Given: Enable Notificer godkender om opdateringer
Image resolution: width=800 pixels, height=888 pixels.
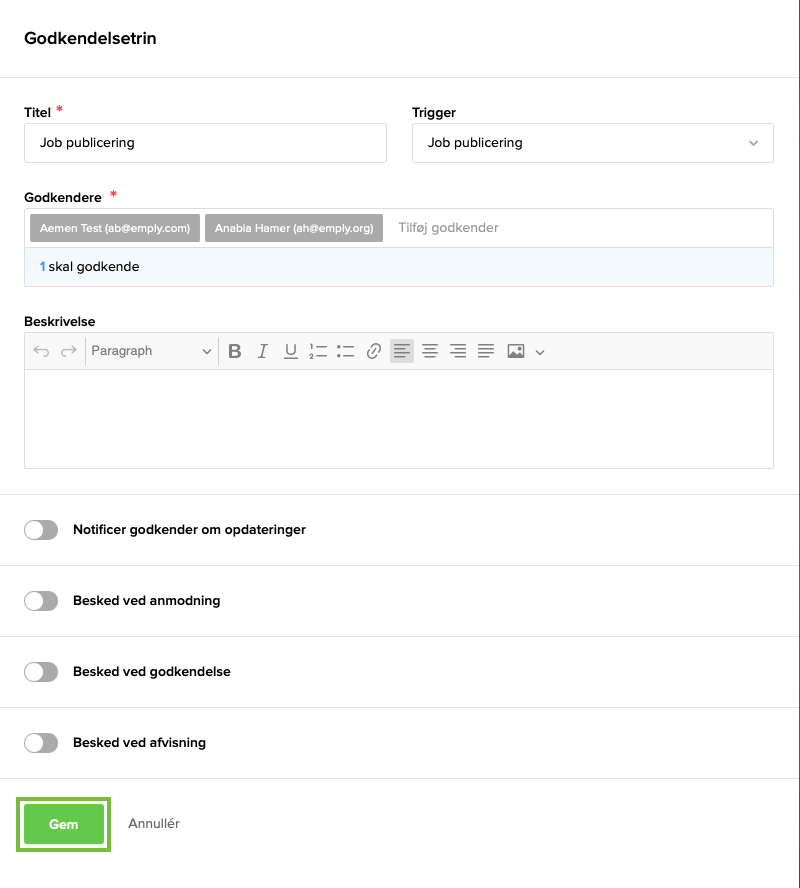Looking at the screenshot, I should [41, 530].
